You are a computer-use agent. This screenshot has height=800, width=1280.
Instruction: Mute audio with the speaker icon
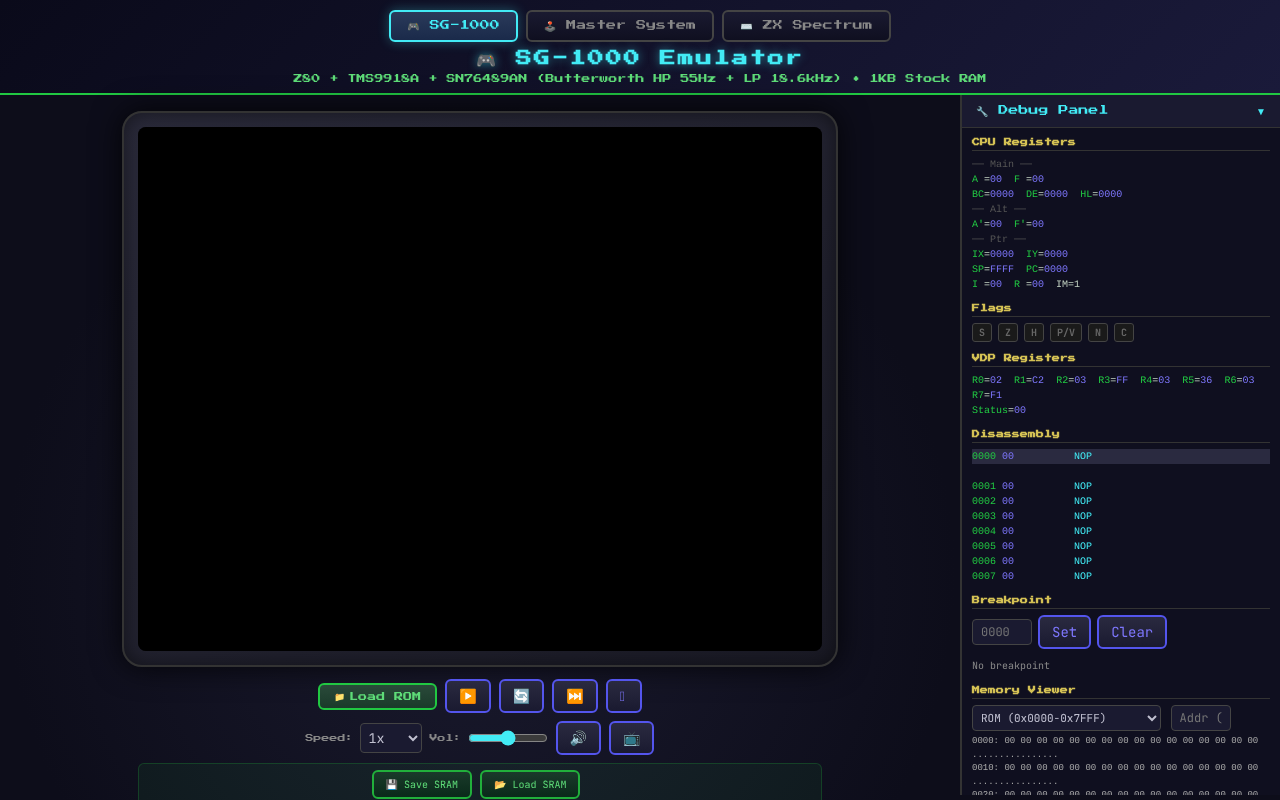point(578,738)
